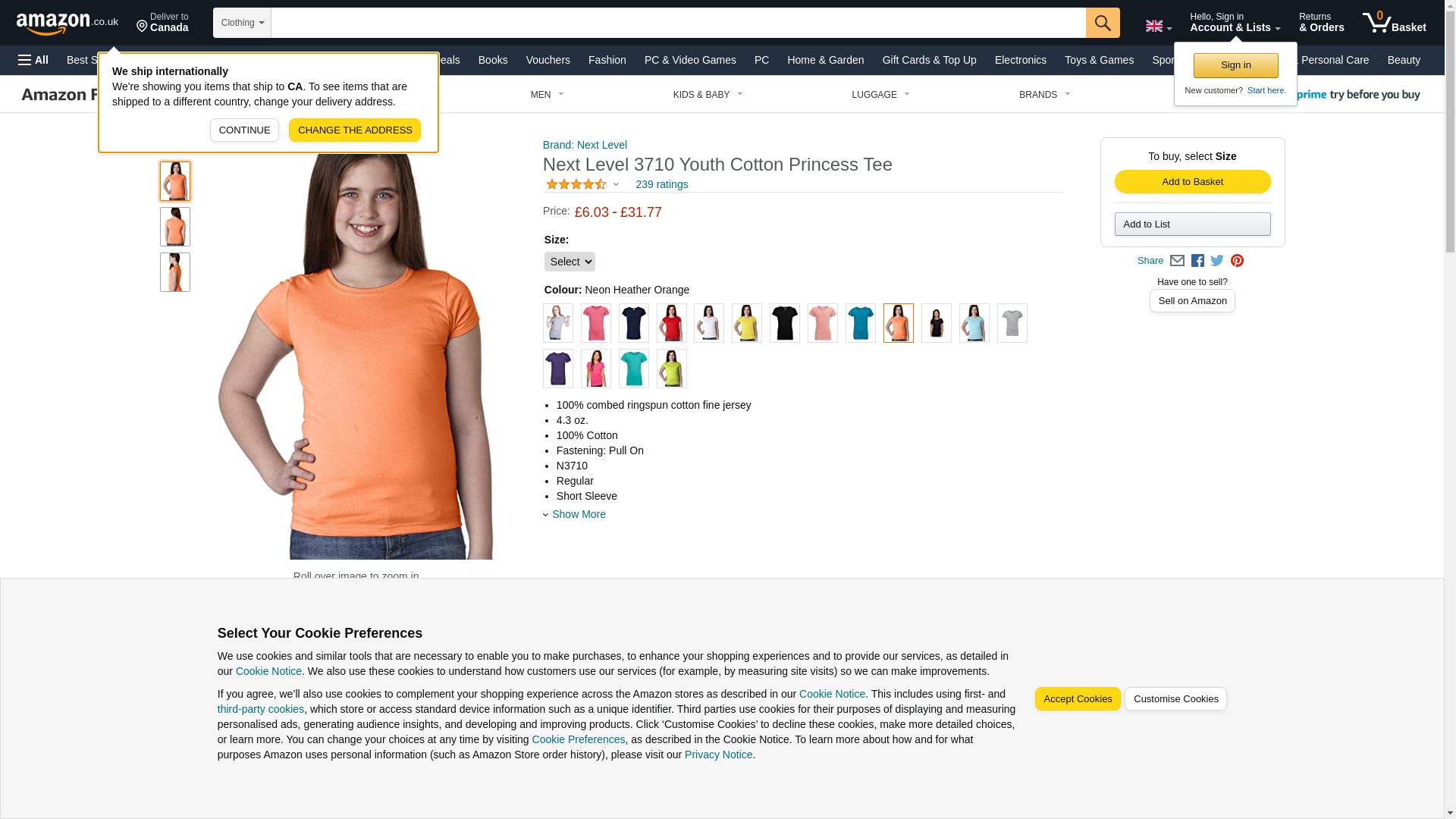The height and width of the screenshot is (819, 1456).
Task: Click the 239 ratings link
Action: tap(662, 184)
